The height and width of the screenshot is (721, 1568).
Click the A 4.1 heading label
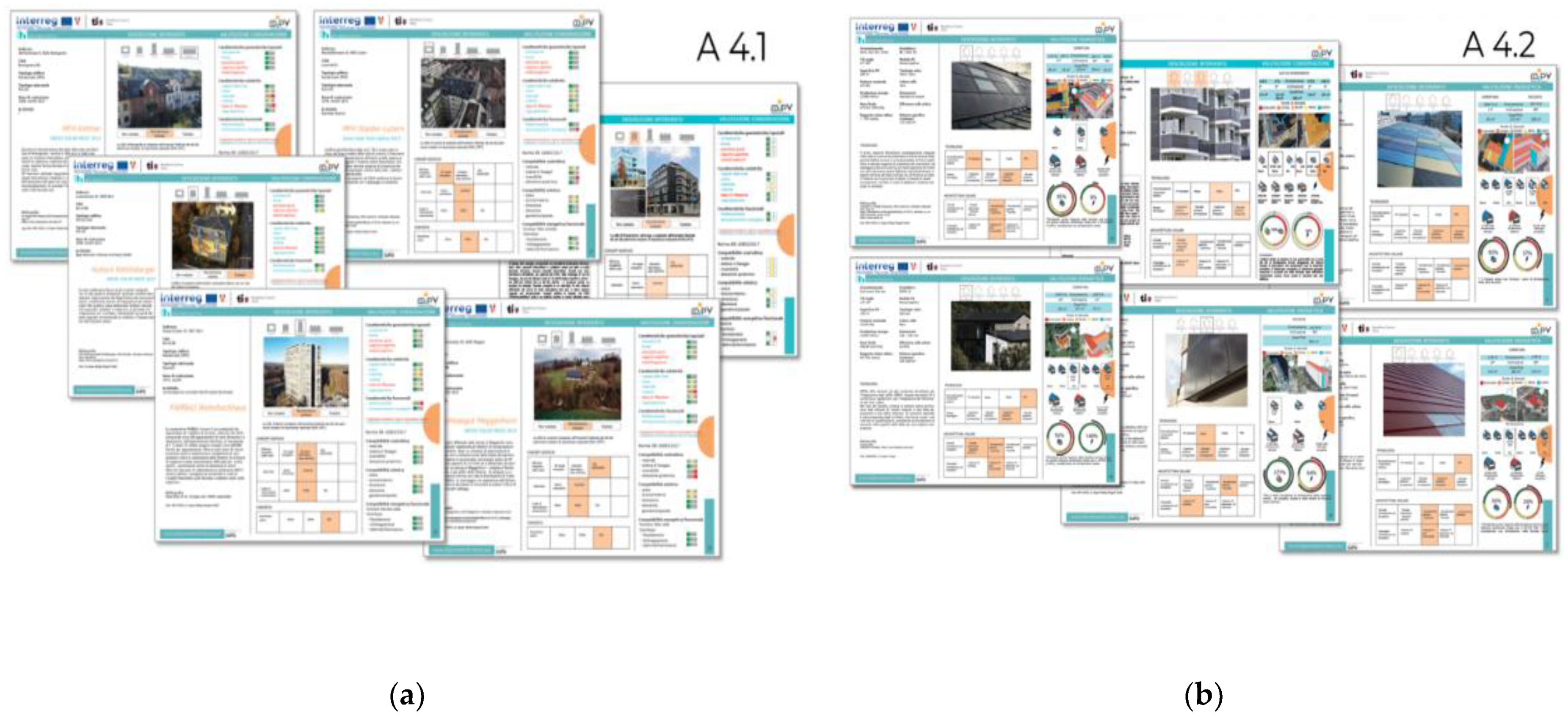(731, 47)
